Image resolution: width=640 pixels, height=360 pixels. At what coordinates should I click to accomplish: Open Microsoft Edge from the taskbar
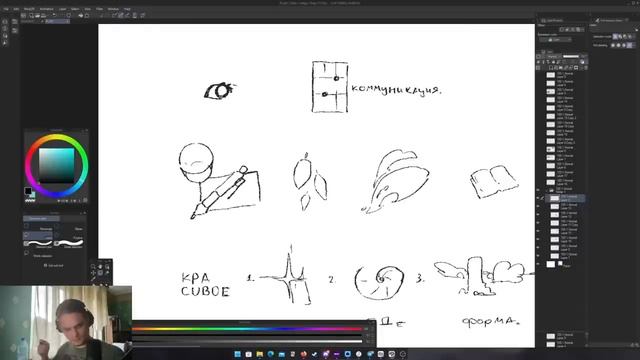(271, 354)
